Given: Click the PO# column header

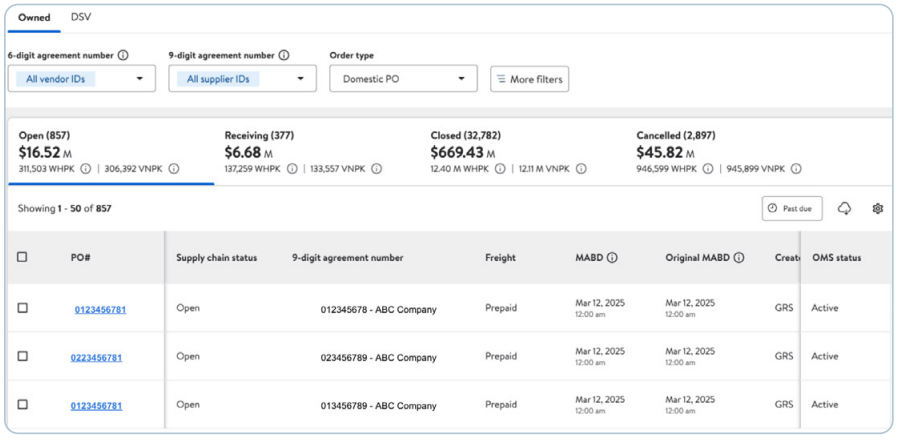Looking at the screenshot, I should point(81,258).
